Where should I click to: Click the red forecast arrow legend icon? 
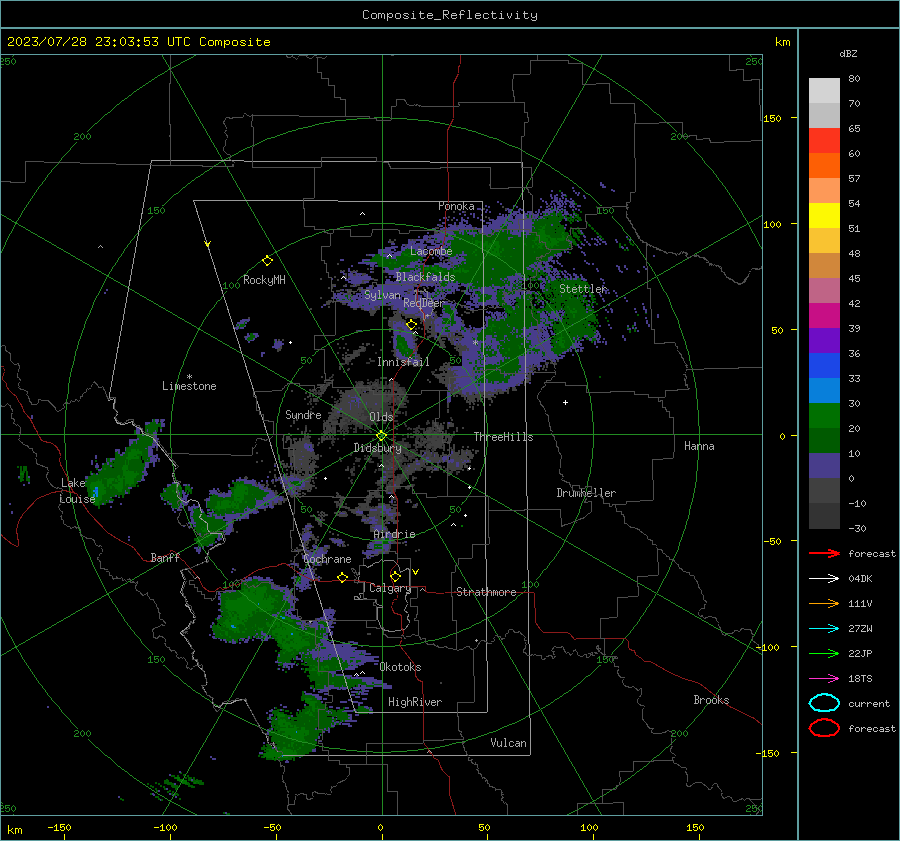coord(824,553)
